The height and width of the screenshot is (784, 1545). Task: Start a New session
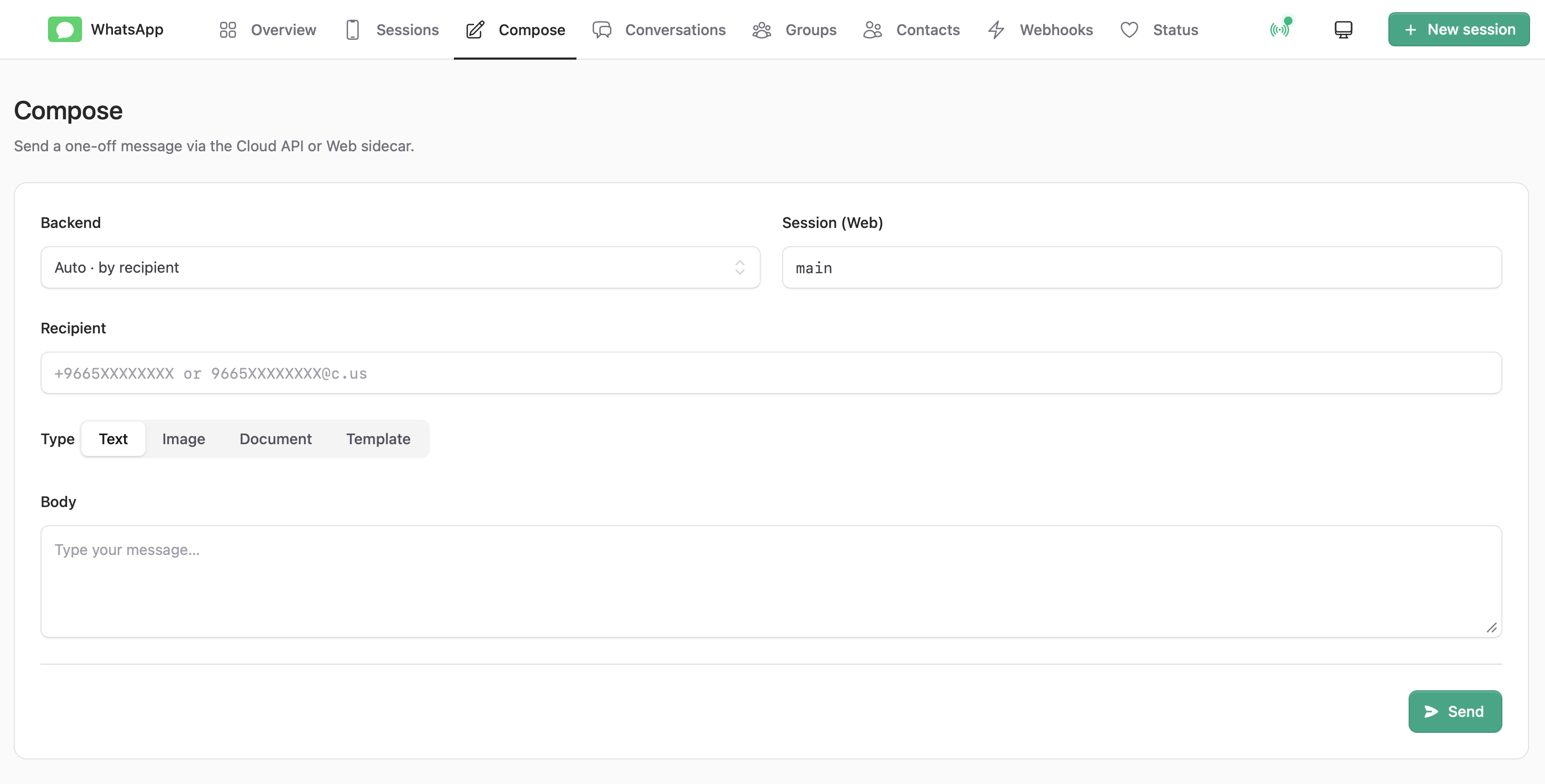point(1459,29)
